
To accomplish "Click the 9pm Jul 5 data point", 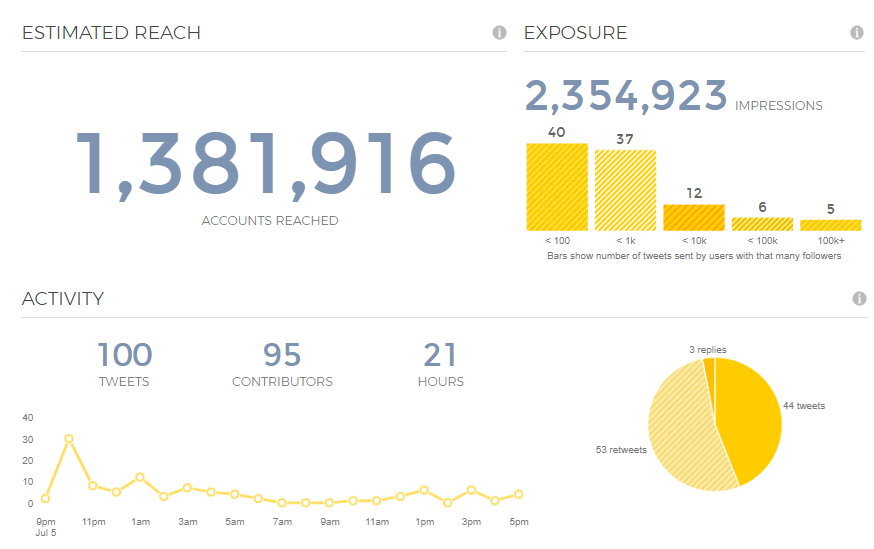I will (x=45, y=498).
